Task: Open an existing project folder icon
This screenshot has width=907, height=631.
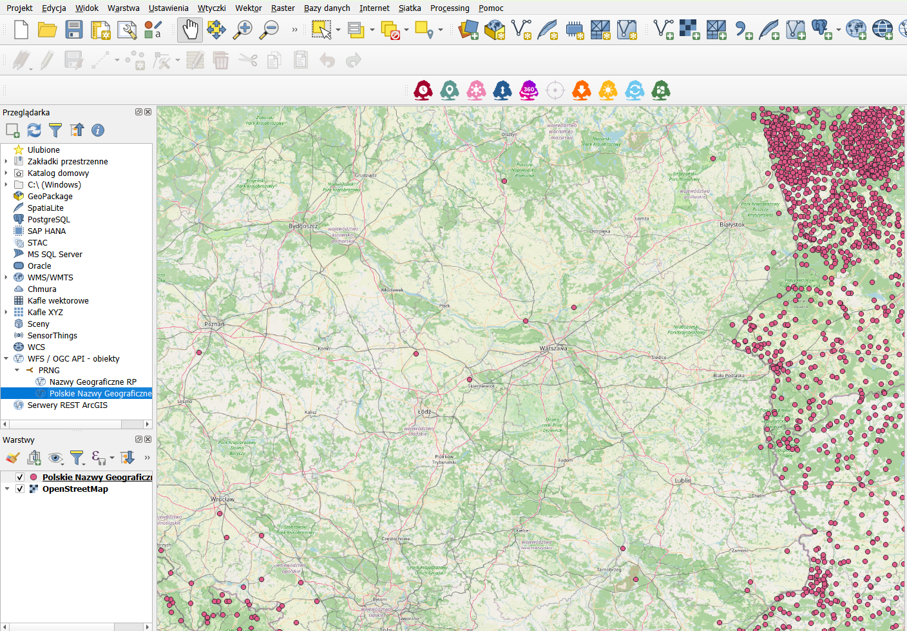Action: (47, 29)
